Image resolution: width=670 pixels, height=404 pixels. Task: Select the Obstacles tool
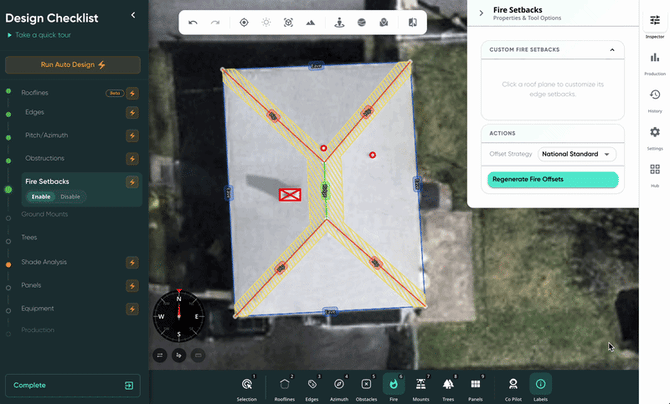366,387
